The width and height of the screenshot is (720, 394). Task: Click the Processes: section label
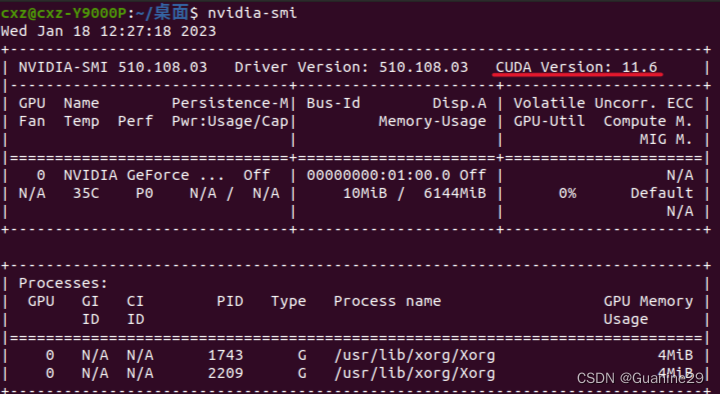coord(63,283)
